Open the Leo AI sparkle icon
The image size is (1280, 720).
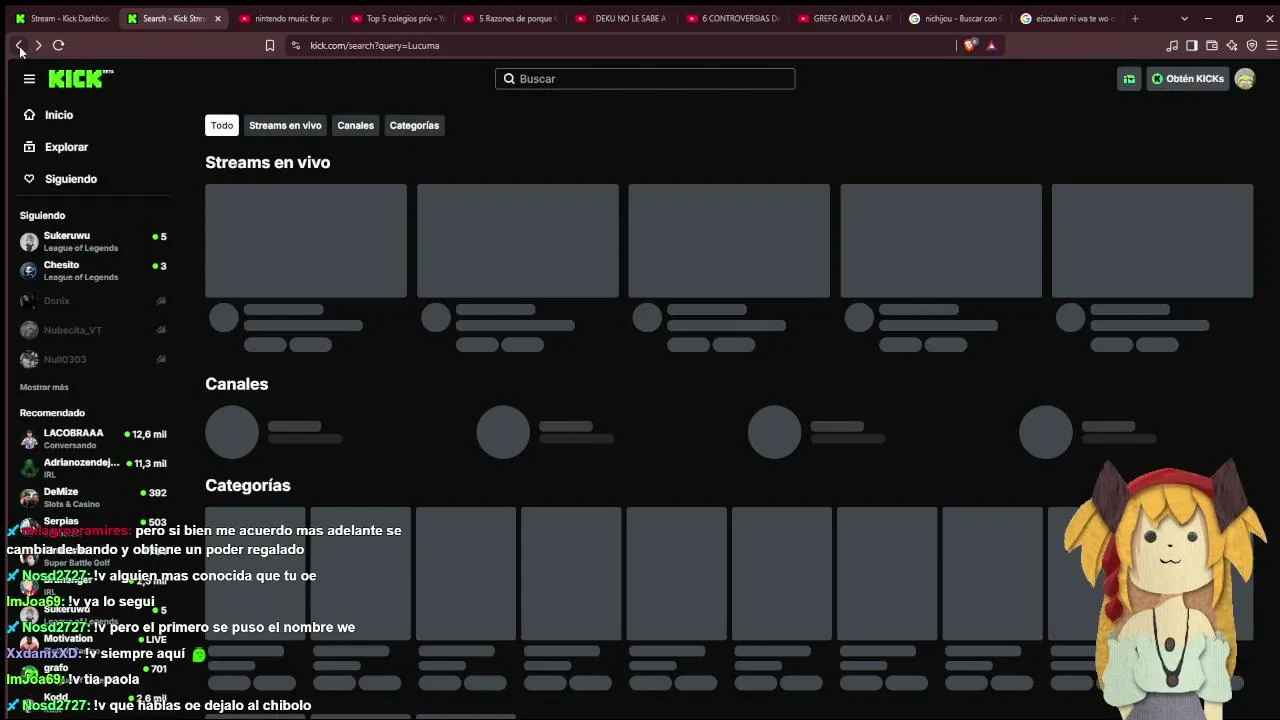(1232, 45)
